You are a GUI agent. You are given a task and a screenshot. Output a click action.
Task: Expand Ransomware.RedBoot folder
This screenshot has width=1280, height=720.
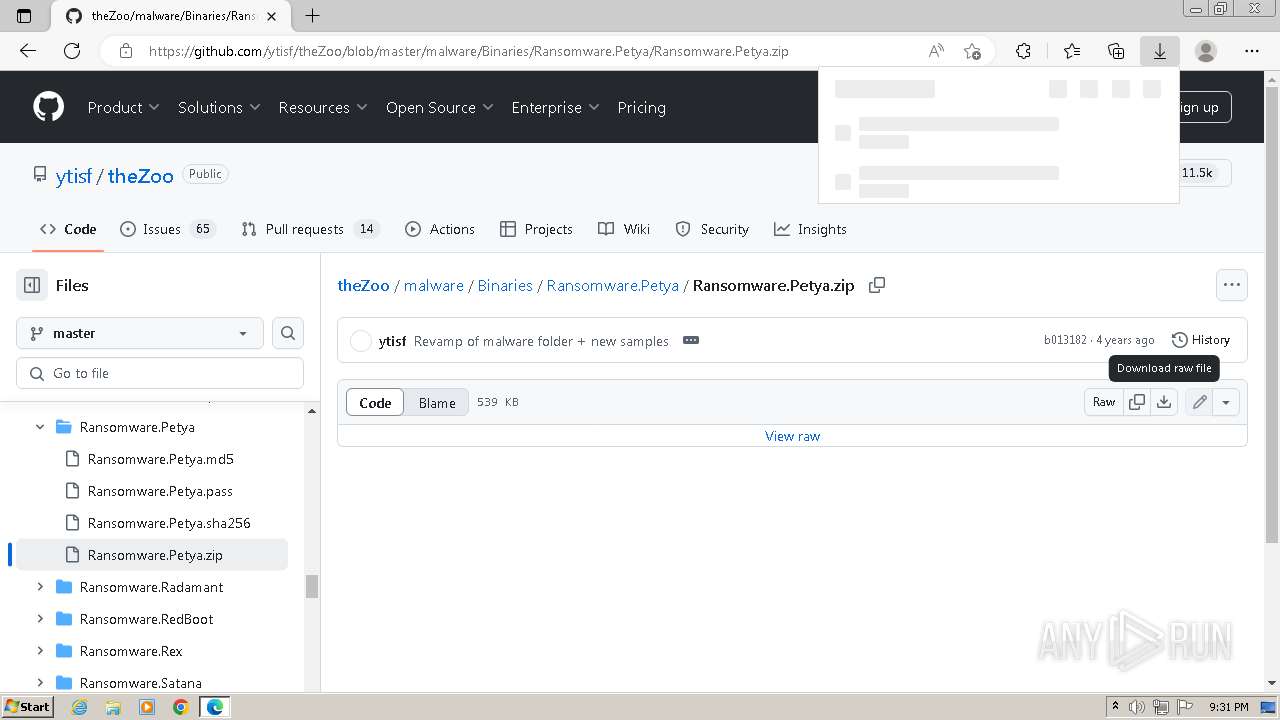40,619
